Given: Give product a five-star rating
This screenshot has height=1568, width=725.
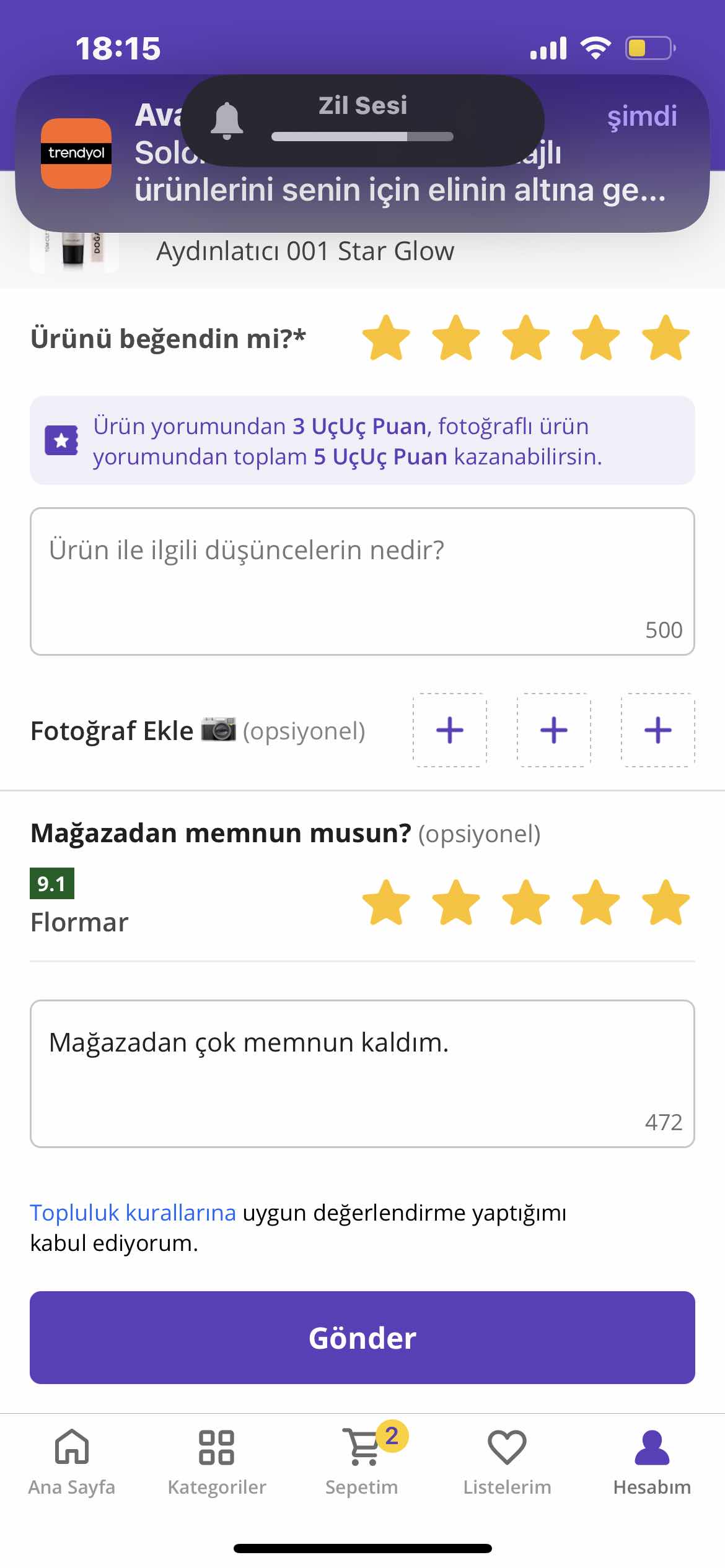Looking at the screenshot, I should pos(666,338).
